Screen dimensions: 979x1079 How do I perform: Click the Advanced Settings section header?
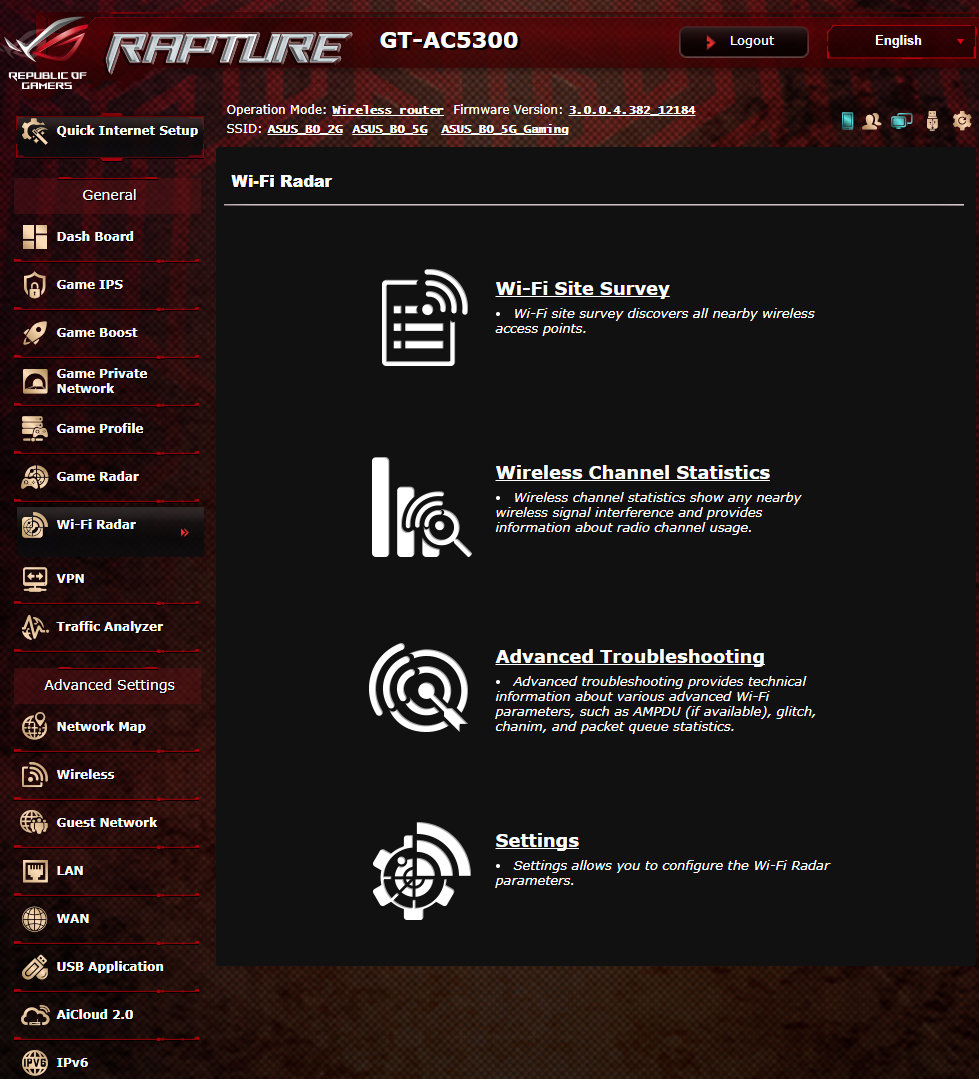coord(109,685)
